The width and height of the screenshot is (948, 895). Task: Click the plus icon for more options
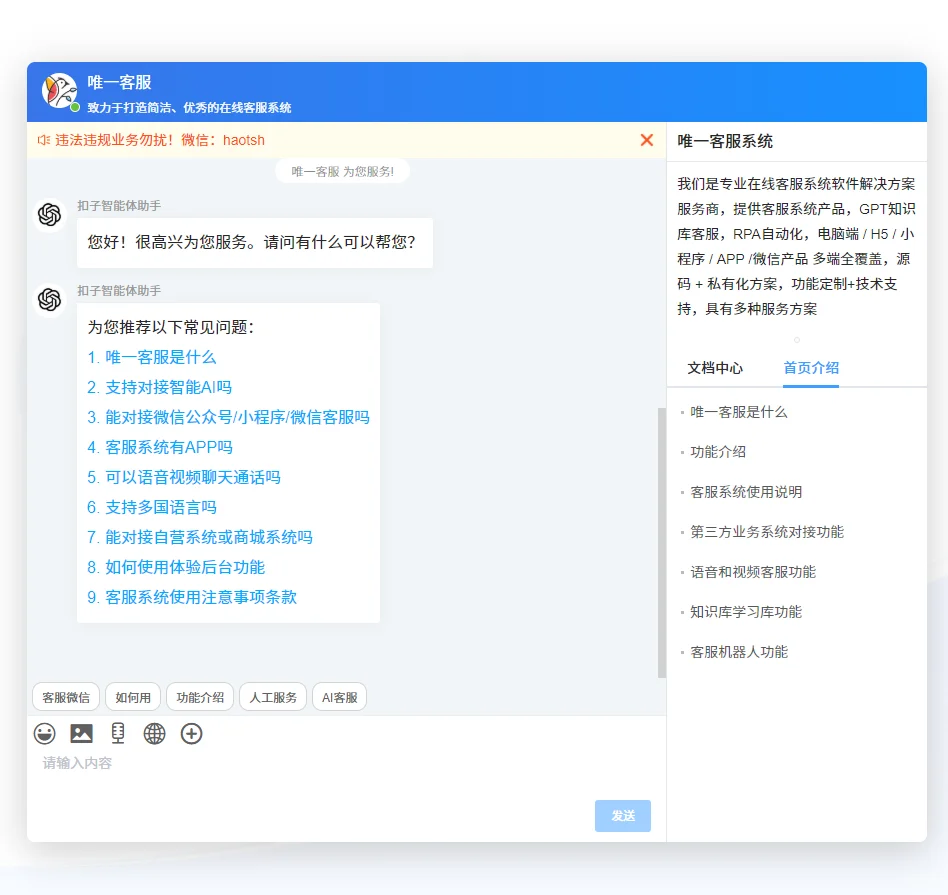coord(192,733)
